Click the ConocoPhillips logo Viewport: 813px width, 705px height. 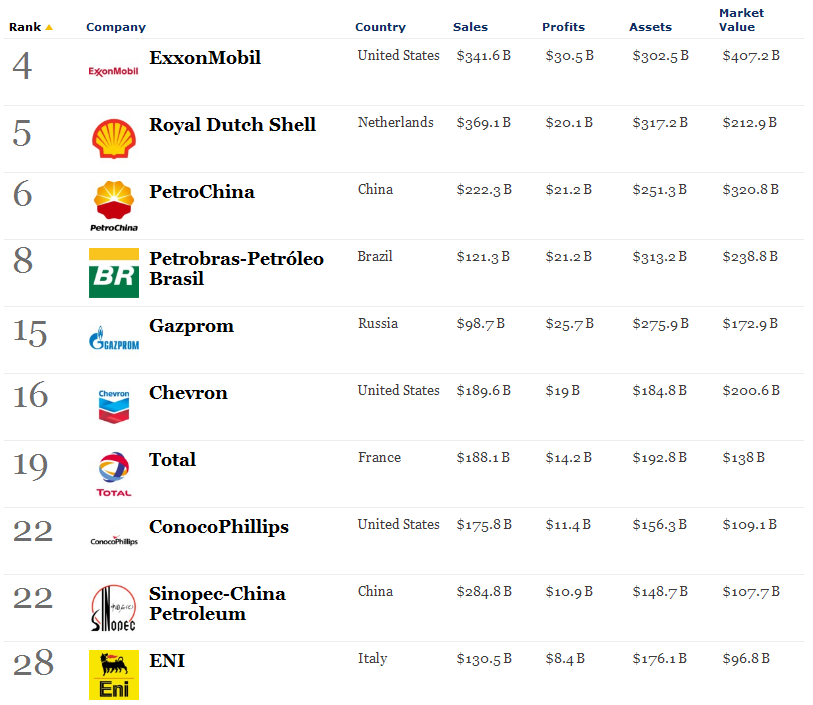pyautogui.click(x=114, y=541)
